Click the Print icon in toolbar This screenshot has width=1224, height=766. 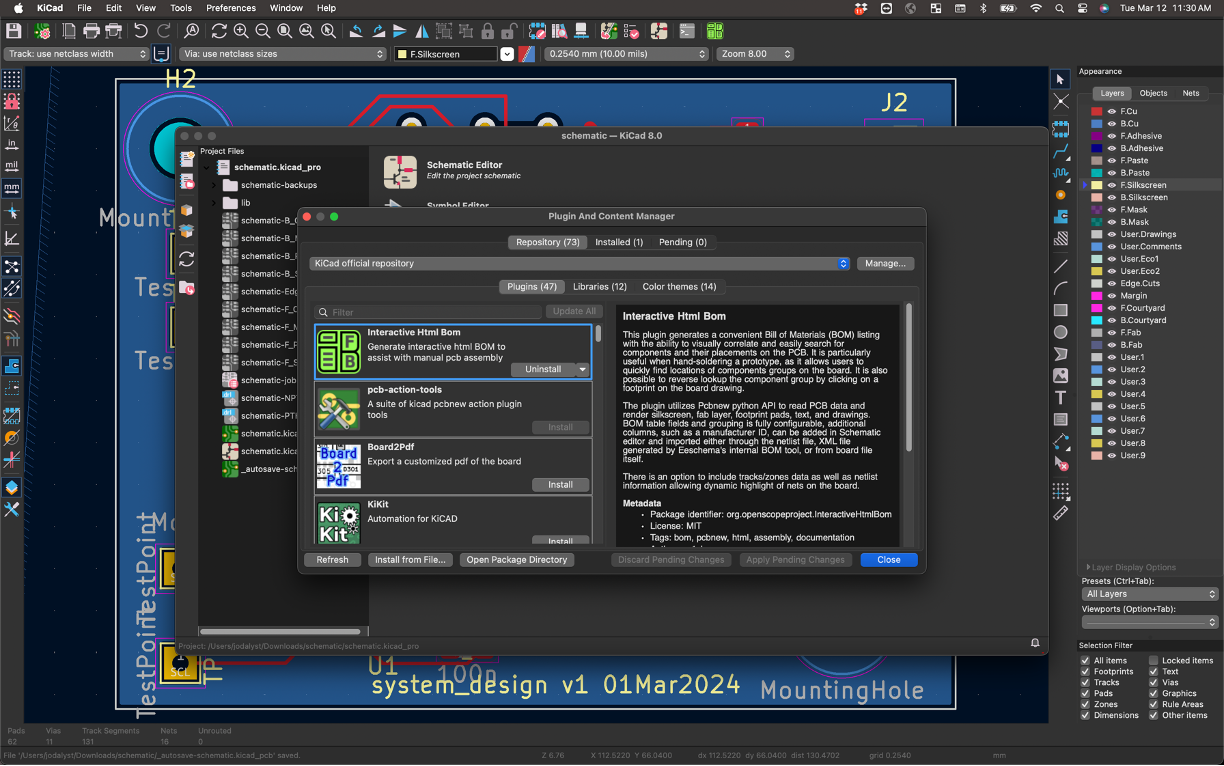pos(91,31)
